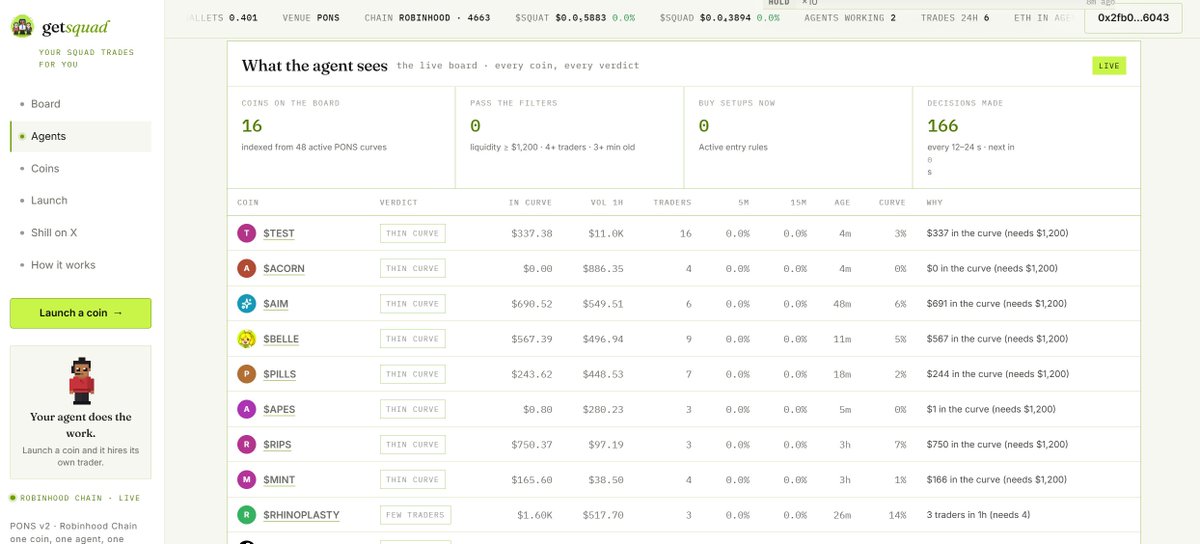
Task: Open the $TEST coin link
Action: point(279,233)
